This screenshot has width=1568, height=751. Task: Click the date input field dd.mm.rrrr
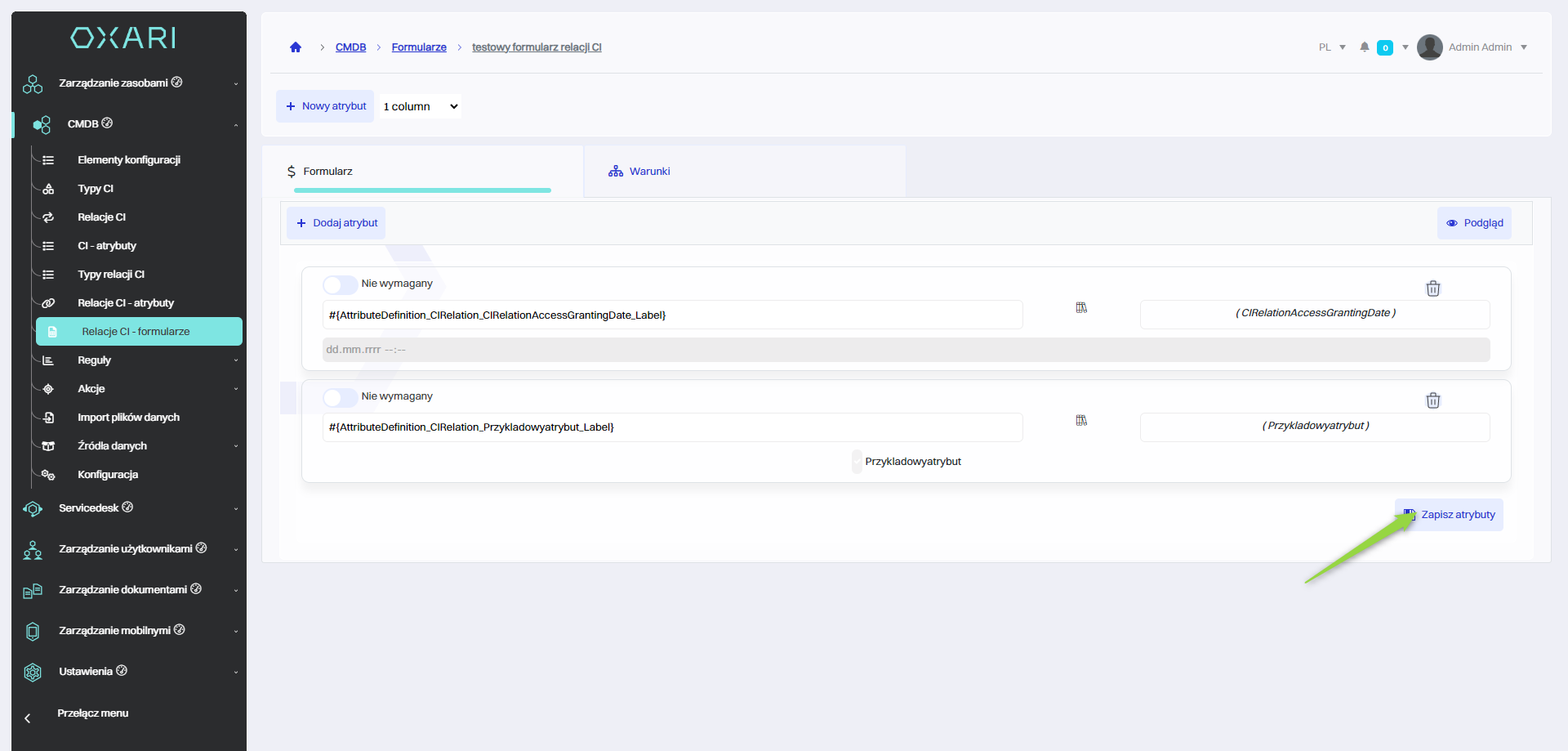905,350
